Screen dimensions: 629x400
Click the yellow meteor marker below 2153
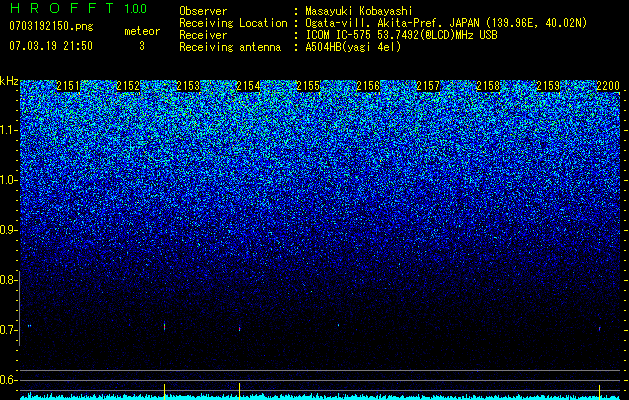tap(164, 391)
